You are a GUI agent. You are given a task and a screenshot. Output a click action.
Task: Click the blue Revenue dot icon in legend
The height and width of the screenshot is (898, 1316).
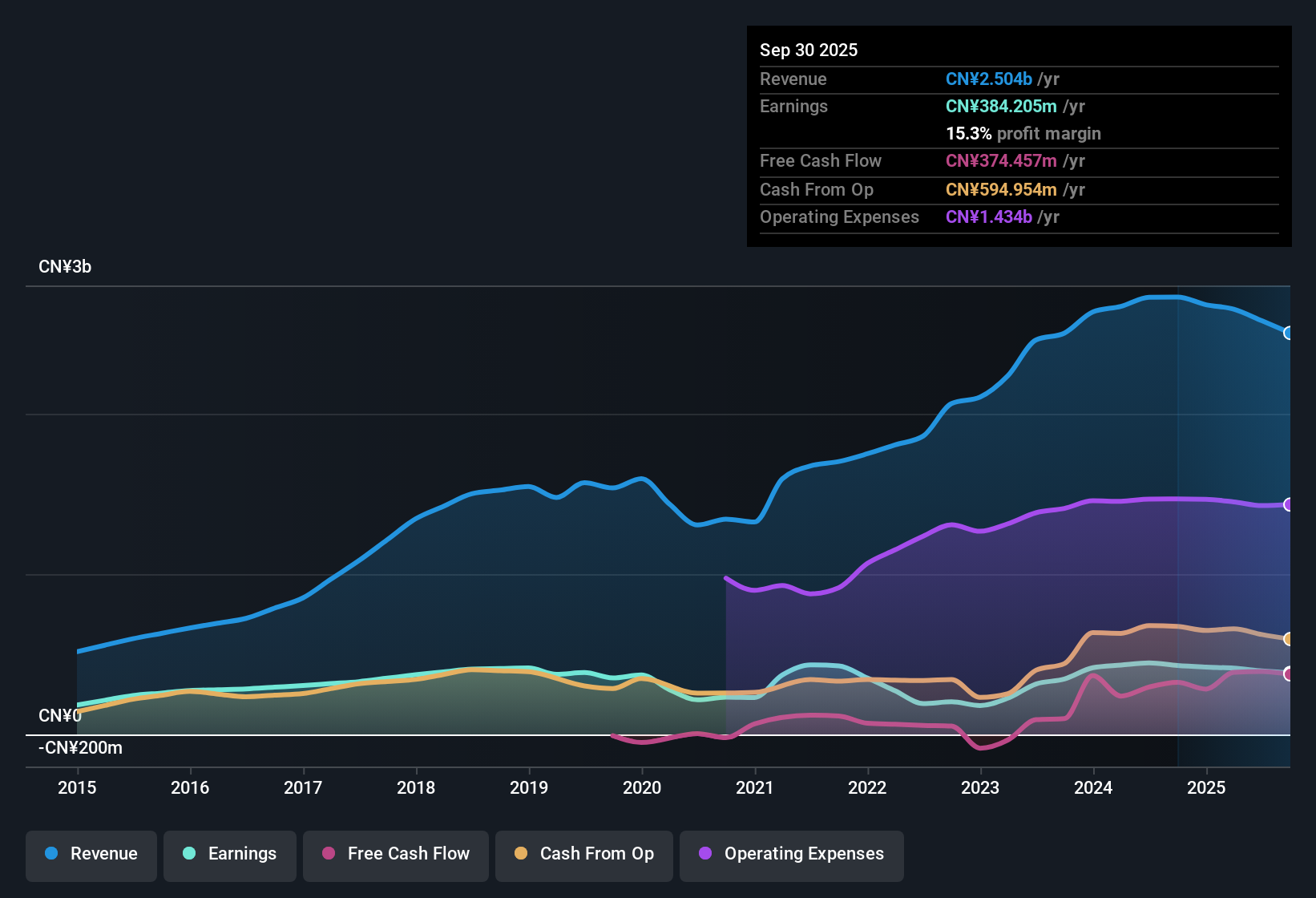click(x=50, y=854)
